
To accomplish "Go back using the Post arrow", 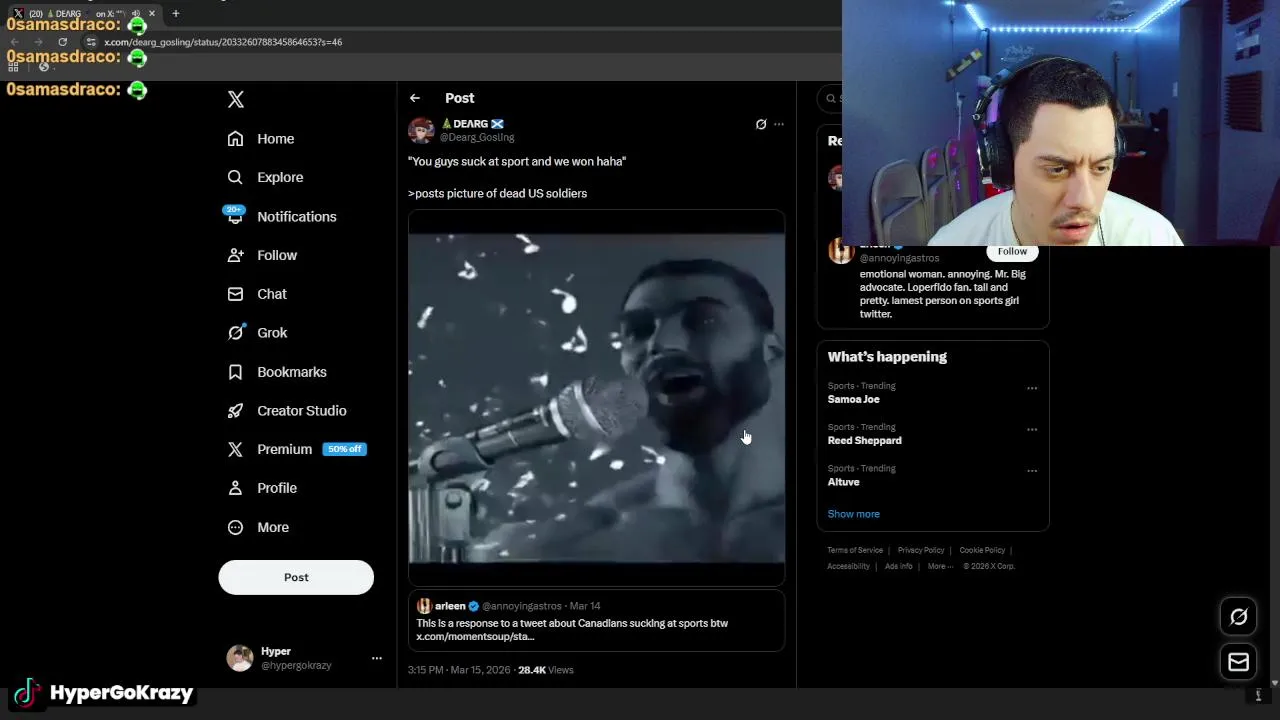I will pyautogui.click(x=415, y=98).
